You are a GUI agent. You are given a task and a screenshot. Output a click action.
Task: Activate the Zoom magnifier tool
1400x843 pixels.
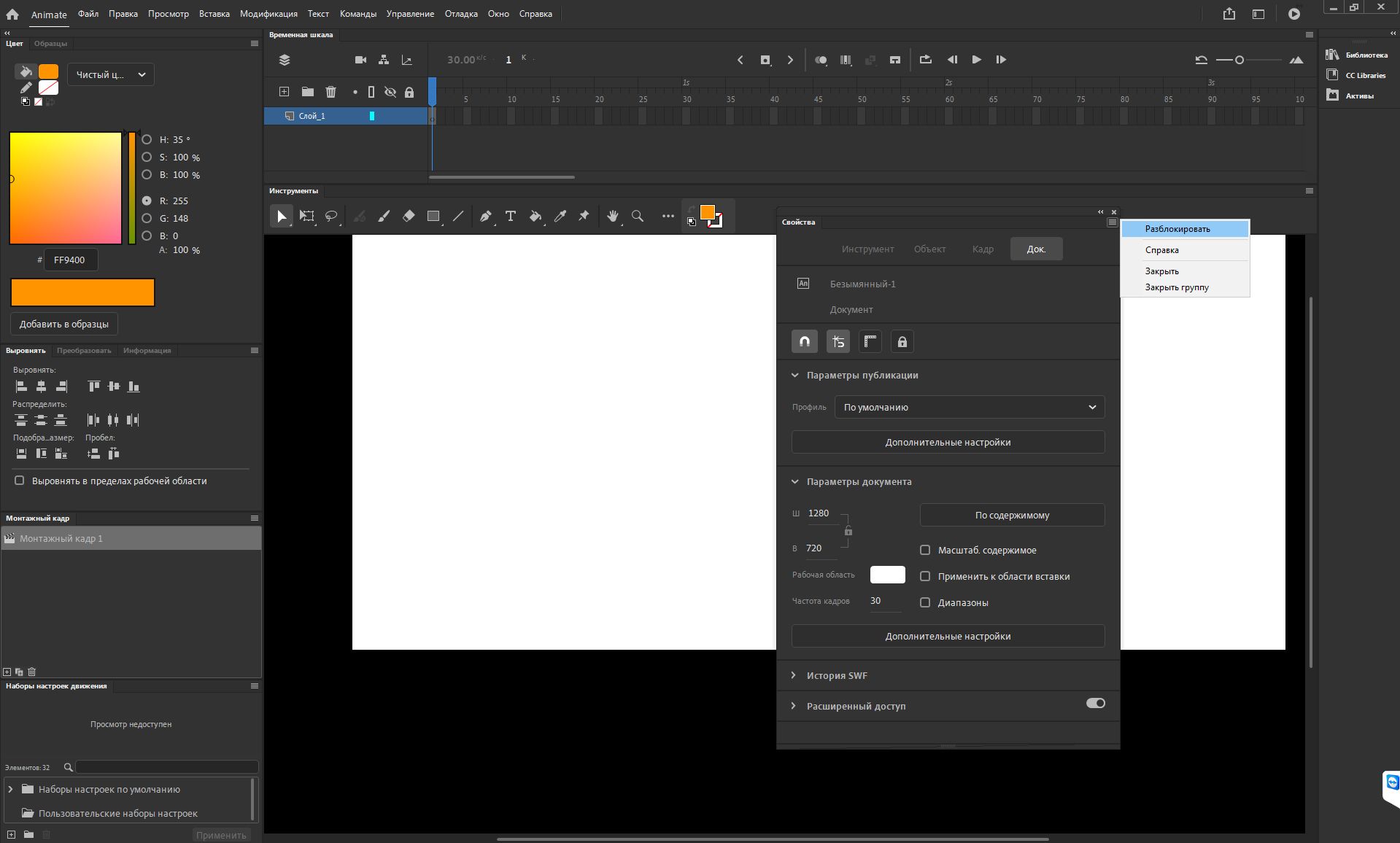tap(638, 216)
